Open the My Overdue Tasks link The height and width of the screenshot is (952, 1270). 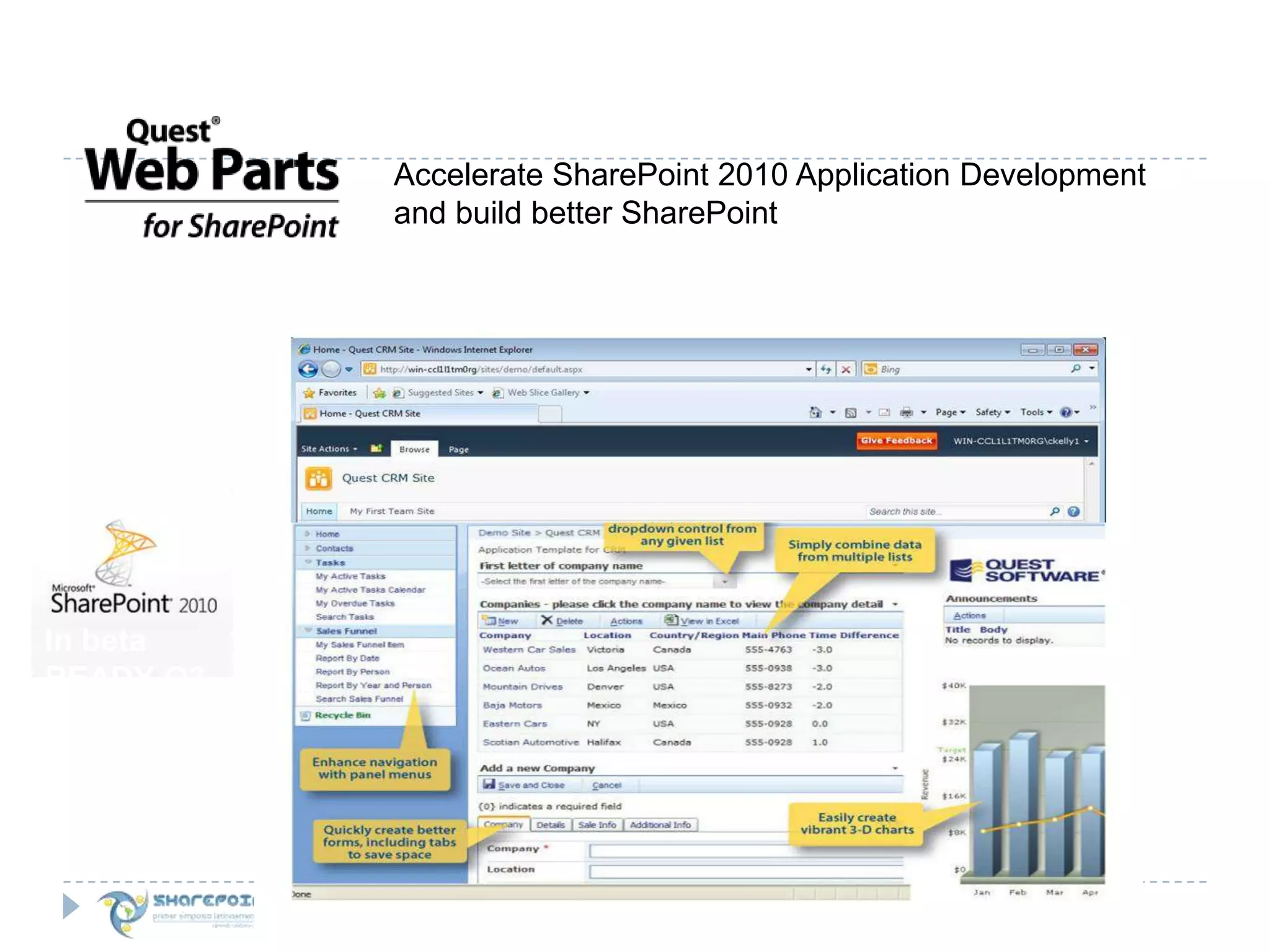[x=355, y=604]
